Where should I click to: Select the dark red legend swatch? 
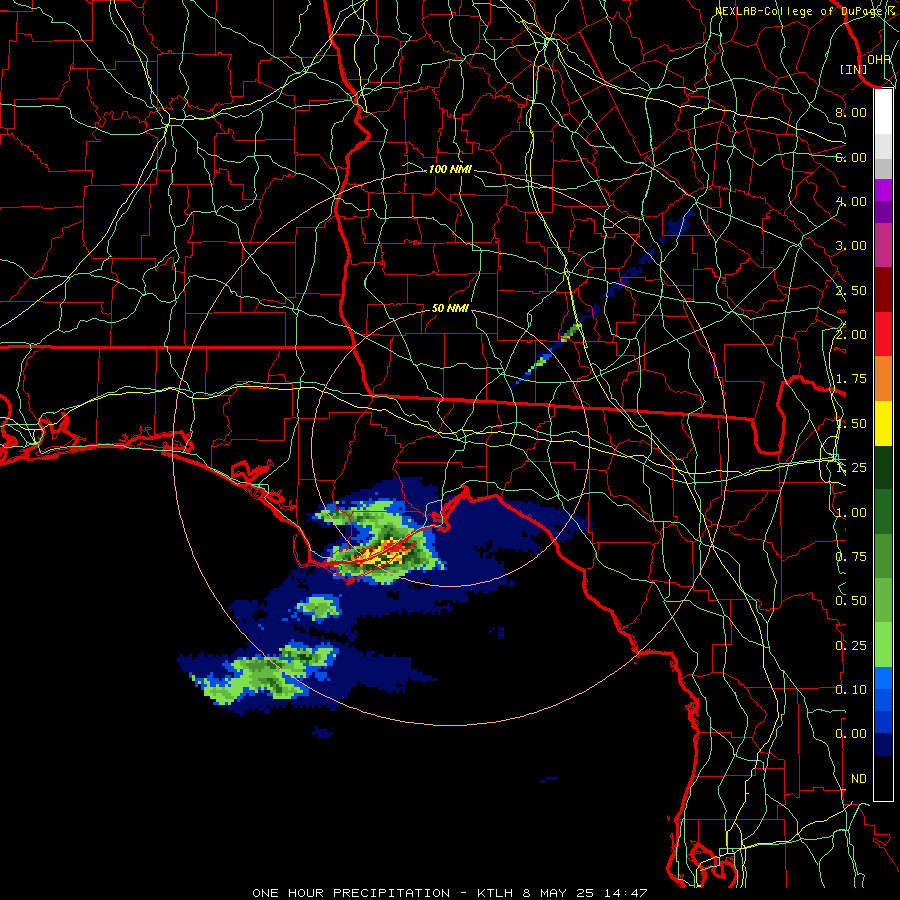click(883, 290)
